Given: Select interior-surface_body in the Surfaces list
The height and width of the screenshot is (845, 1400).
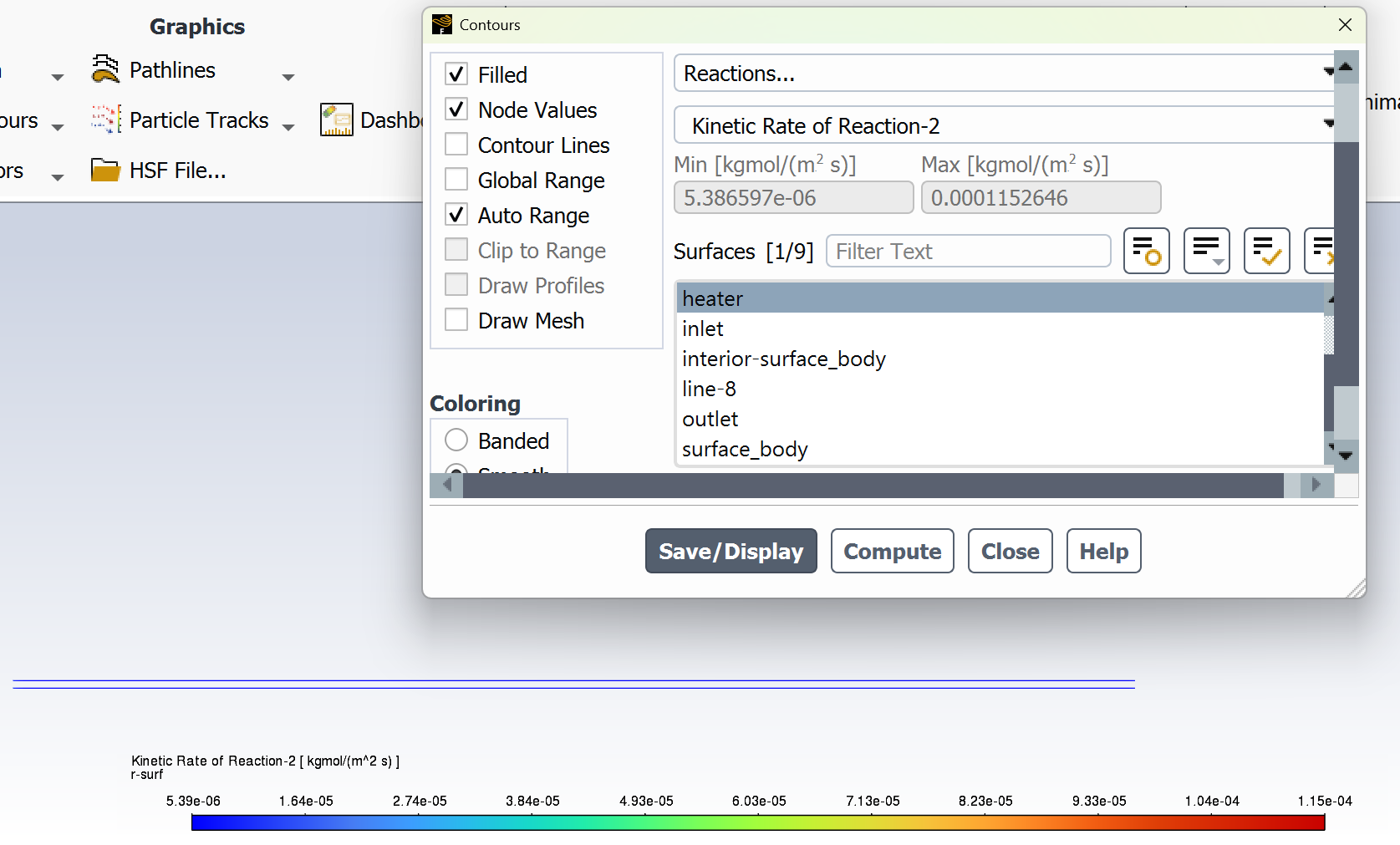Looking at the screenshot, I should point(783,359).
